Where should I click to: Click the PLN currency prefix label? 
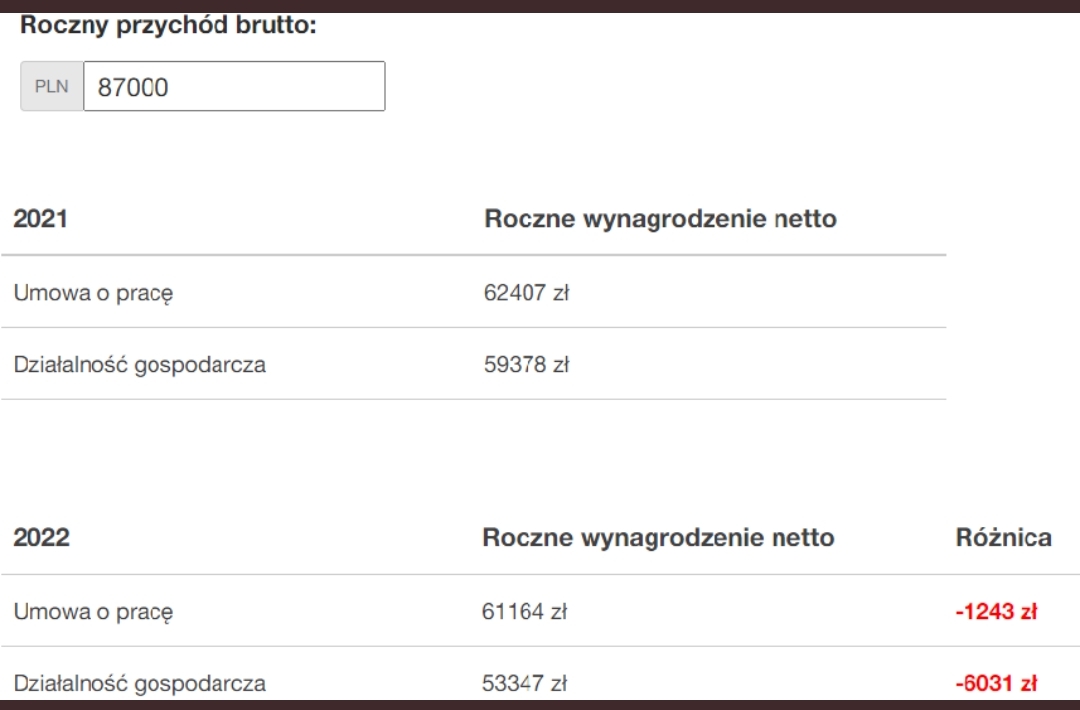coord(52,87)
